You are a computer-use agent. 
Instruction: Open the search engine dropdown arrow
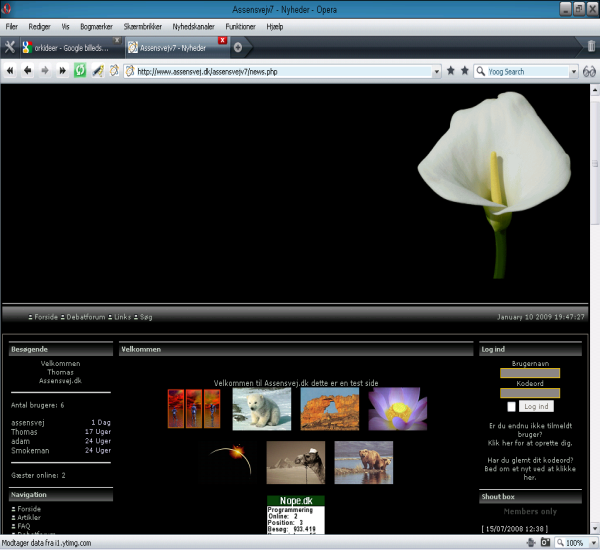pos(573,72)
